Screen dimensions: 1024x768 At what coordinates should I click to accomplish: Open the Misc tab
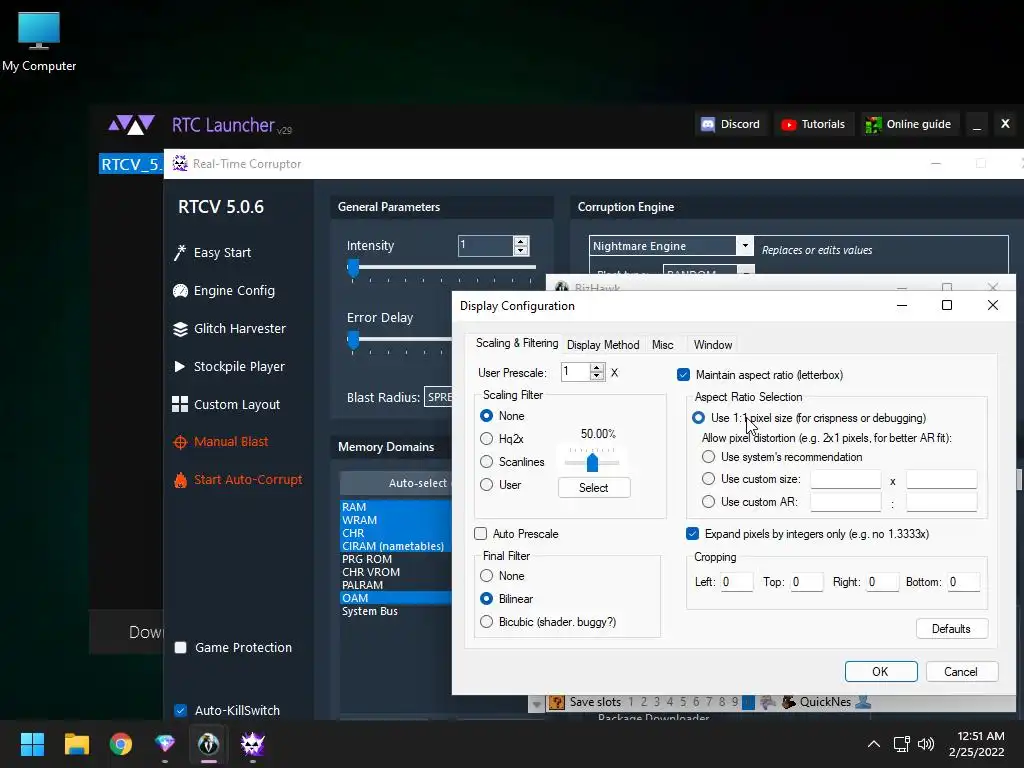[x=662, y=345]
